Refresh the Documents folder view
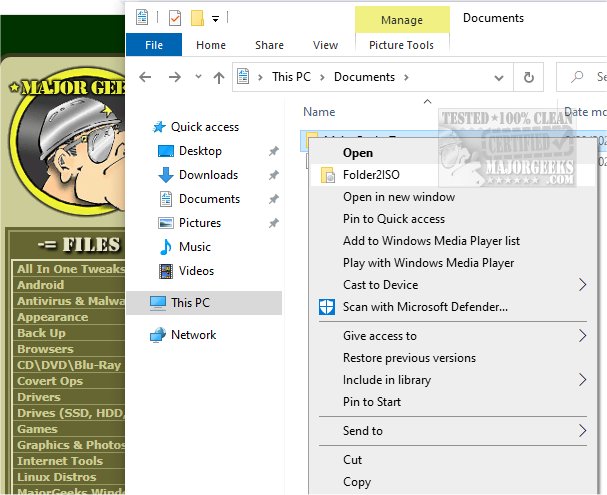This screenshot has width=607, height=495. click(528, 78)
